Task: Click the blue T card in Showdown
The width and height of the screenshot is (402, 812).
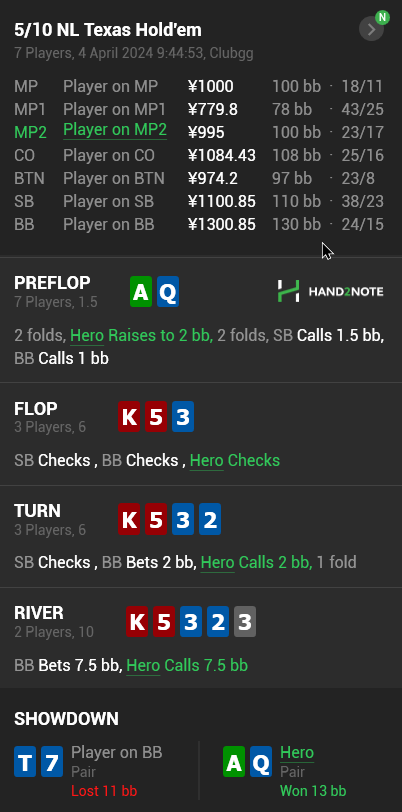Action: point(25,762)
